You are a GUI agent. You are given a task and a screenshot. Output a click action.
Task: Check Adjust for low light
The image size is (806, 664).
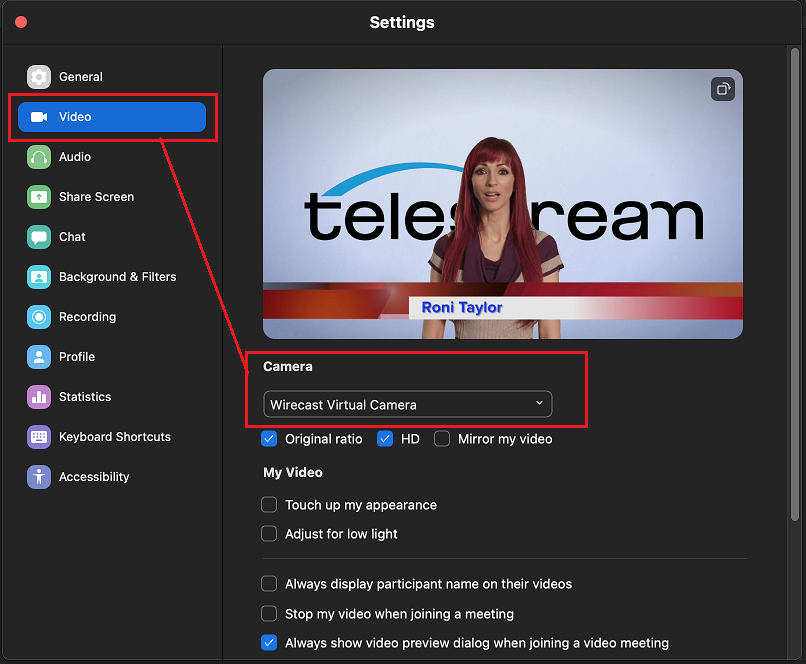click(269, 534)
